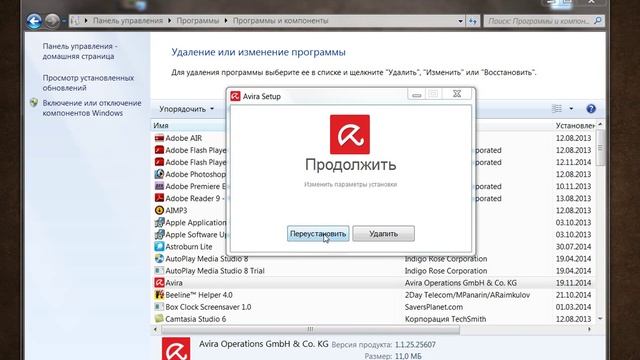Click publisher Avira Operations GmbH & Co. KG
This screenshot has width=640, height=360.
coord(460,282)
